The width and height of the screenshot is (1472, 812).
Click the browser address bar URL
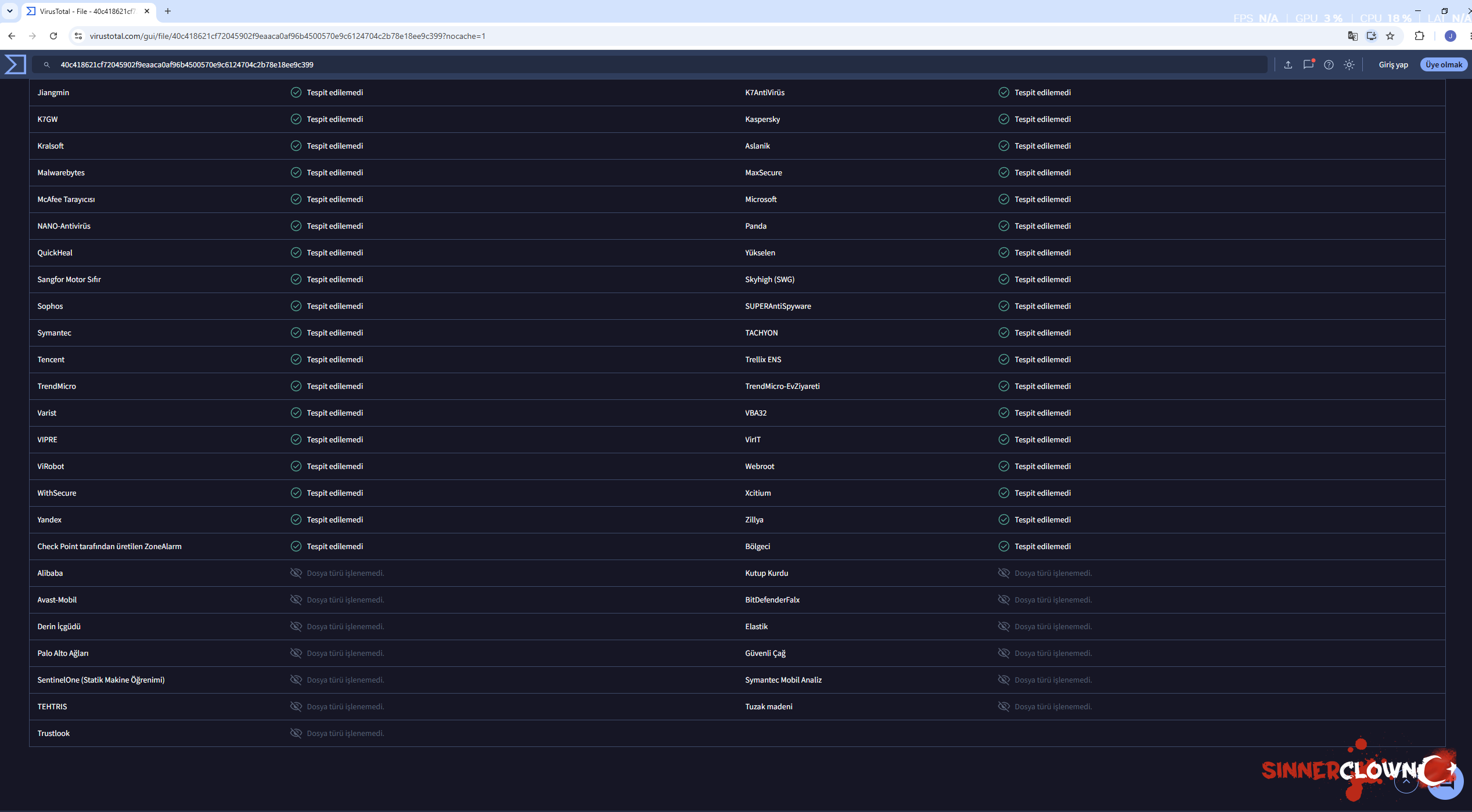[287, 36]
